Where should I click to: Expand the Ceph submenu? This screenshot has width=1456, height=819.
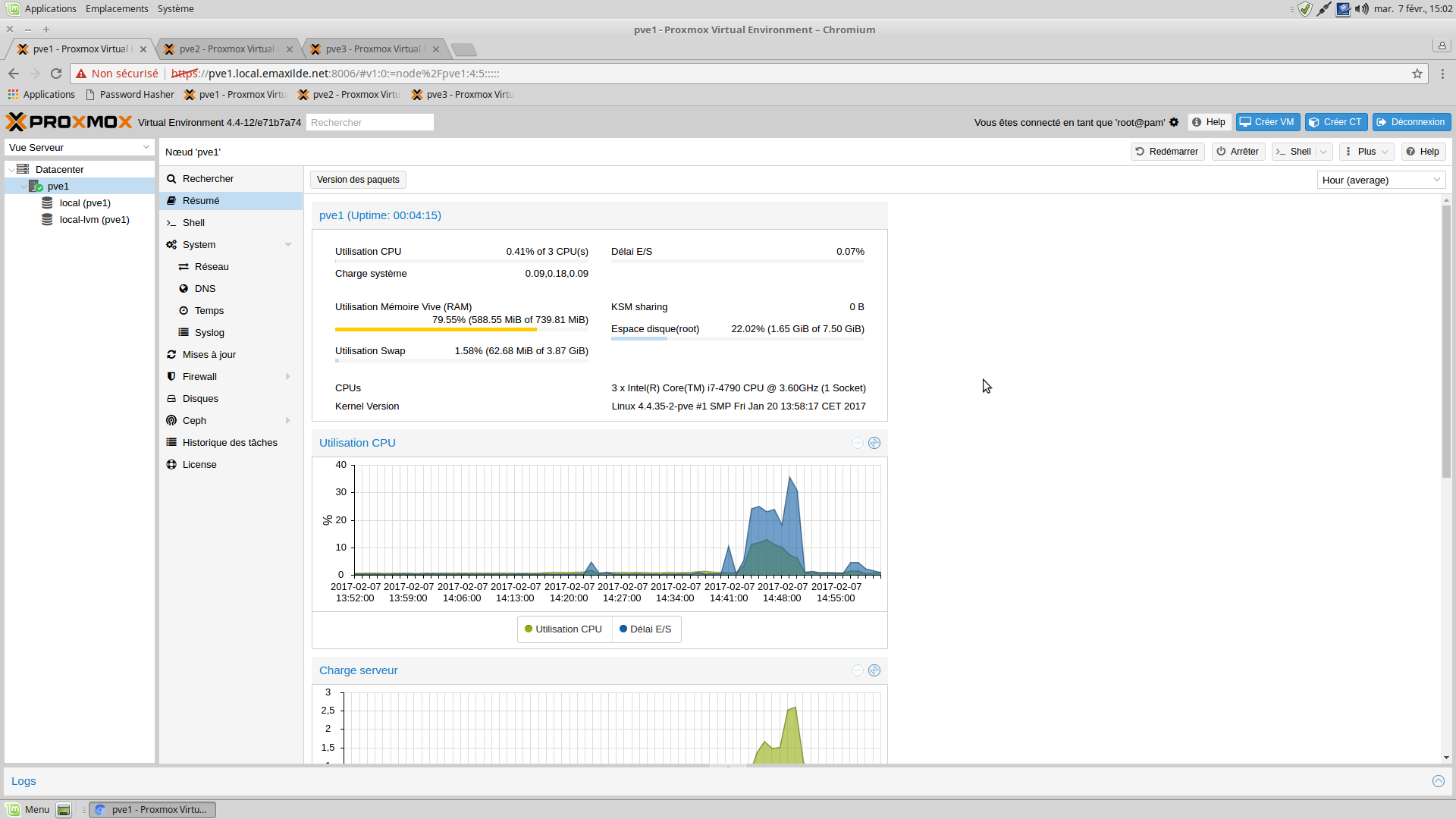pyautogui.click(x=288, y=421)
